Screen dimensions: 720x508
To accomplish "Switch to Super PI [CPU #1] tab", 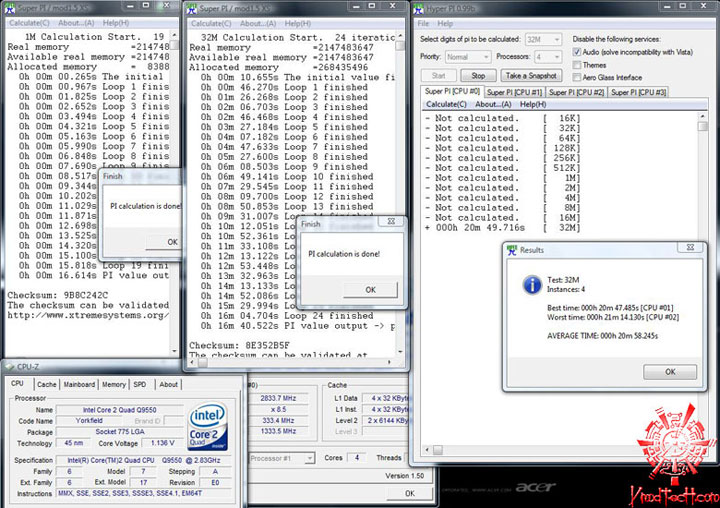I will (514, 92).
